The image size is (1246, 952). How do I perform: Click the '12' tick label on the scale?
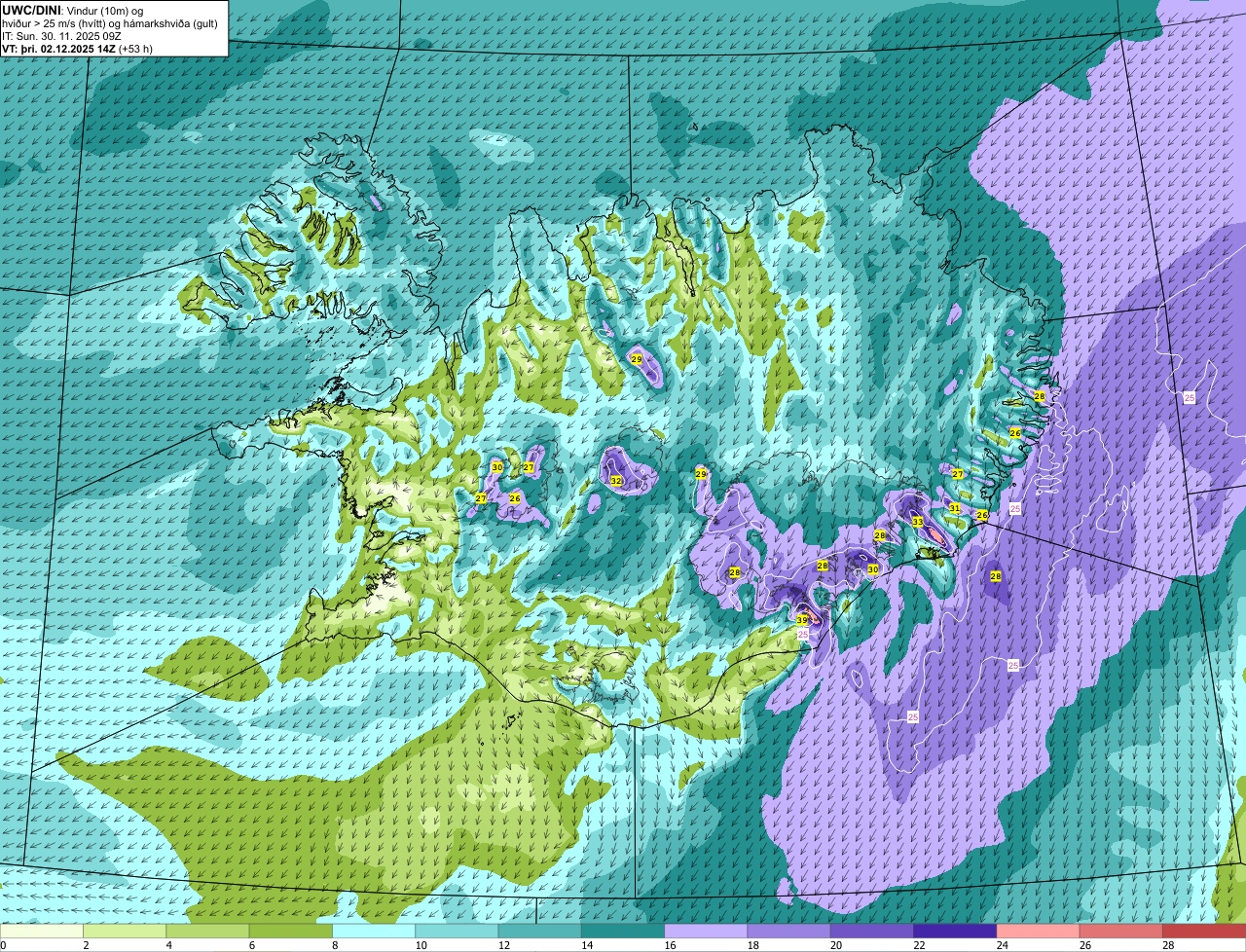[503, 945]
